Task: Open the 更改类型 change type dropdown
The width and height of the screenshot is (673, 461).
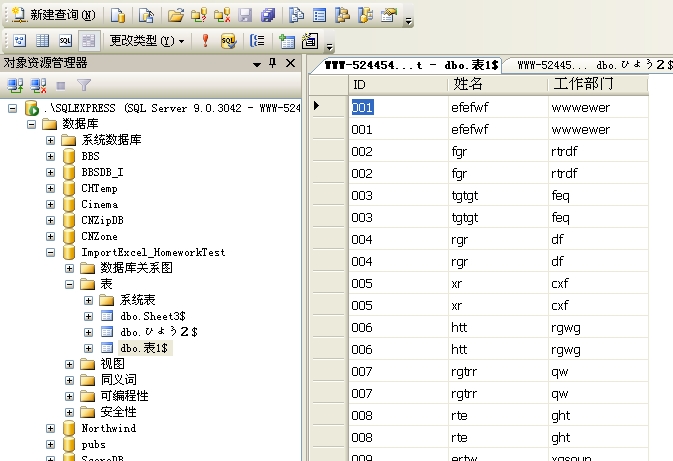Action: (146, 41)
